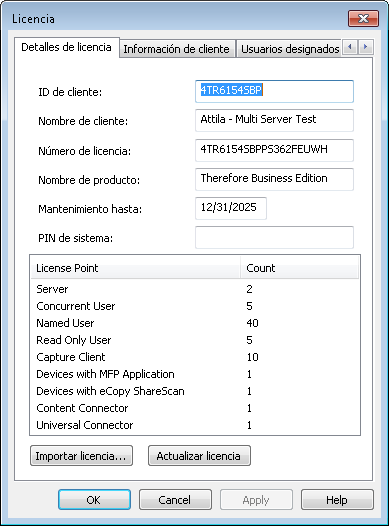Click the ID de cliente label

70,92
